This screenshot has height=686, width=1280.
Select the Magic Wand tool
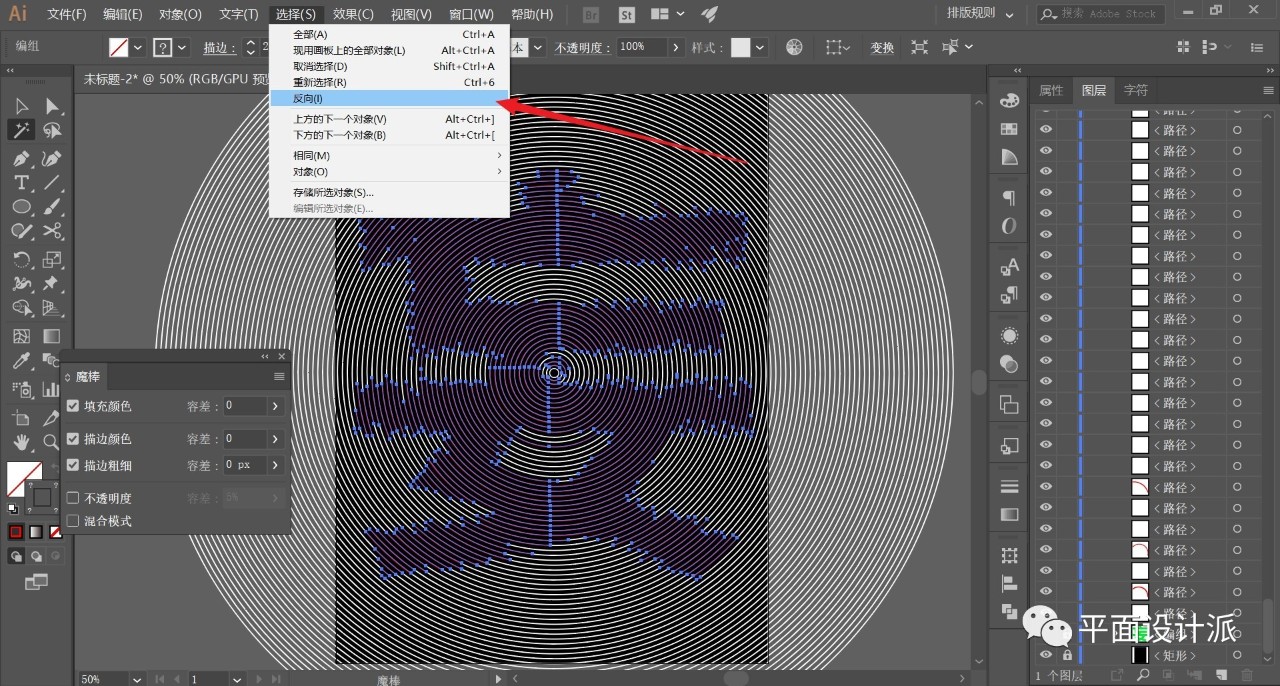click(21, 130)
